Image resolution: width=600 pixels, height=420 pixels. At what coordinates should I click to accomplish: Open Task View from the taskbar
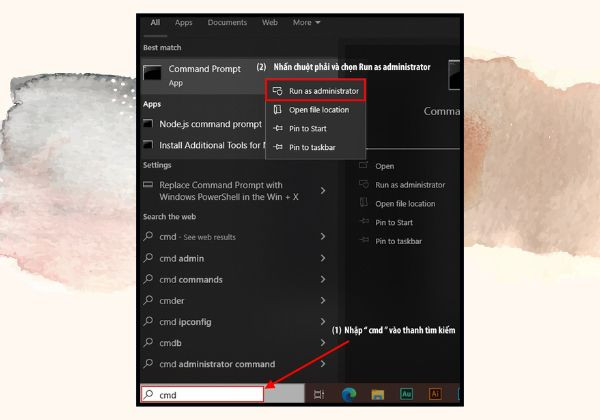click(319, 394)
